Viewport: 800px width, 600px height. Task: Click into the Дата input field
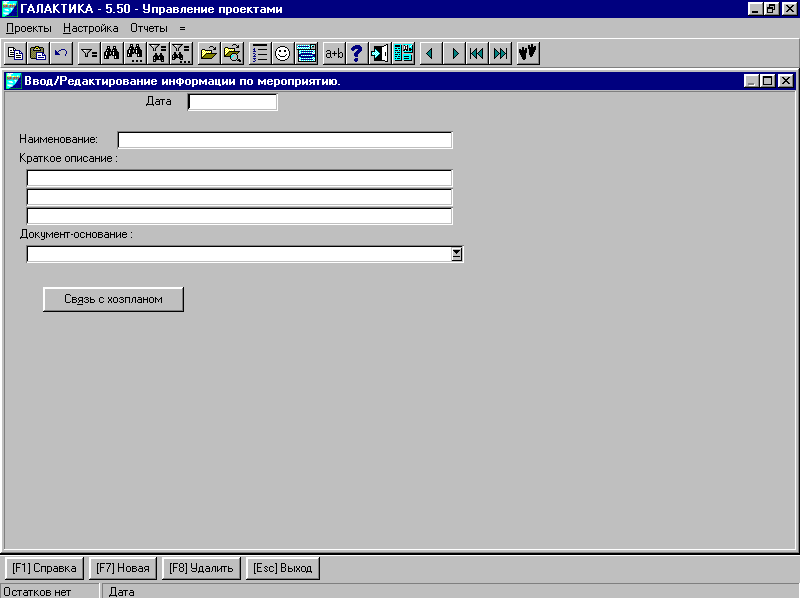point(233,102)
